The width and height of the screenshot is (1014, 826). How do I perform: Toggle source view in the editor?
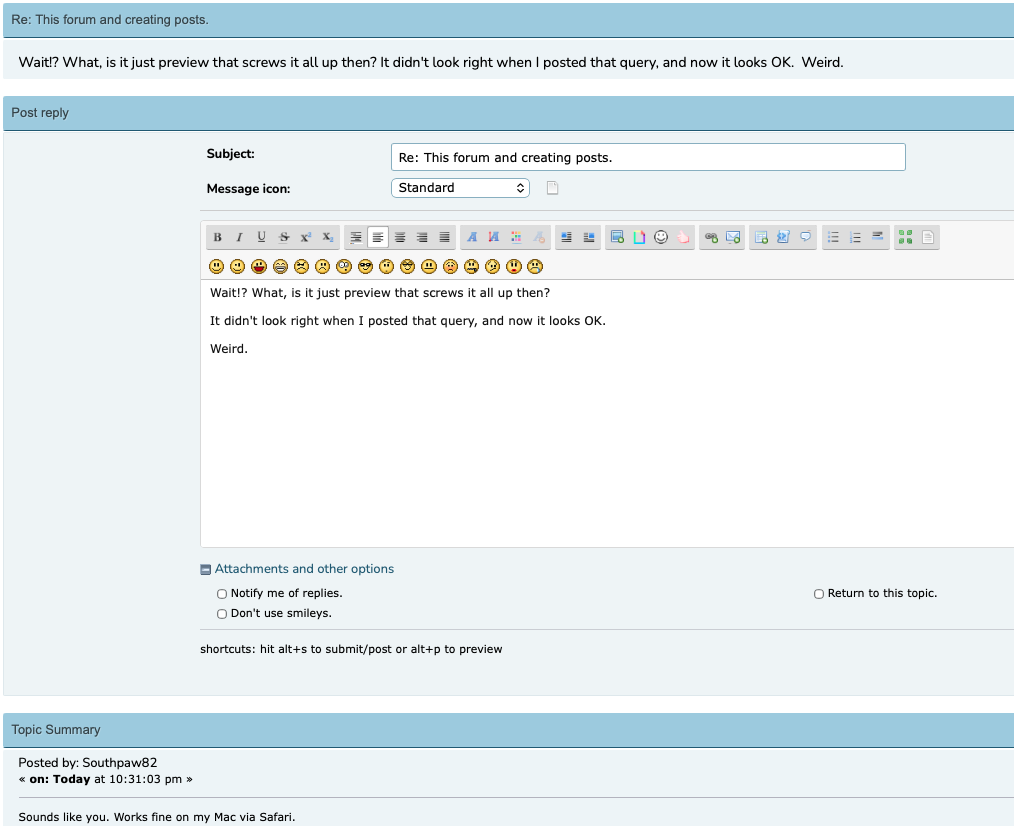(x=927, y=237)
